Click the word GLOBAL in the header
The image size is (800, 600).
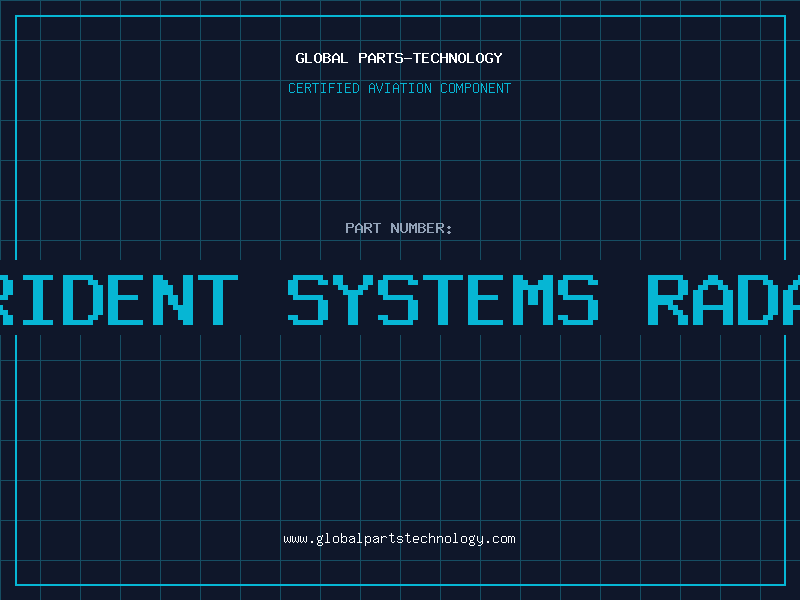tap(321, 58)
